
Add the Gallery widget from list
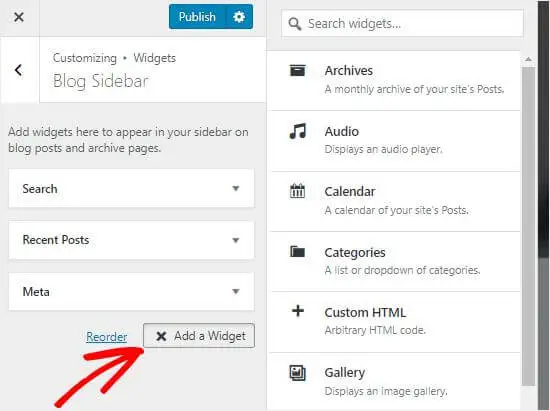click(395, 382)
